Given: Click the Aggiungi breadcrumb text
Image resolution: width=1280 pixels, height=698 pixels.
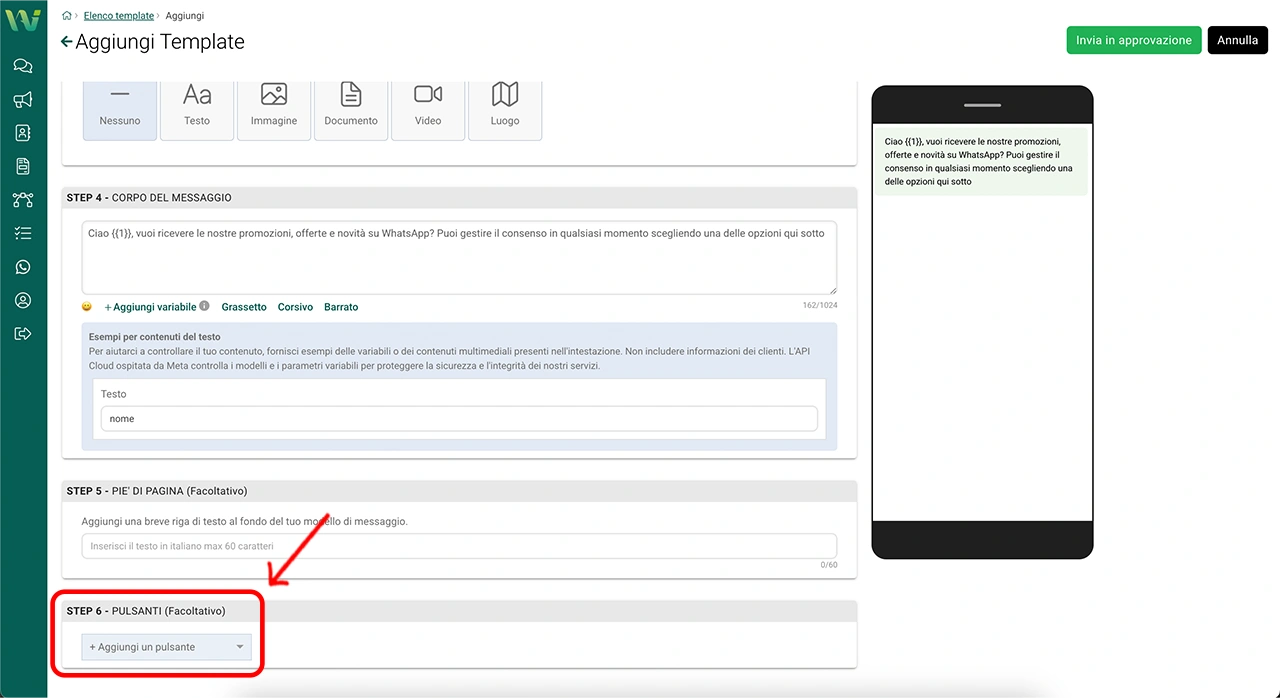Looking at the screenshot, I should point(185,16).
